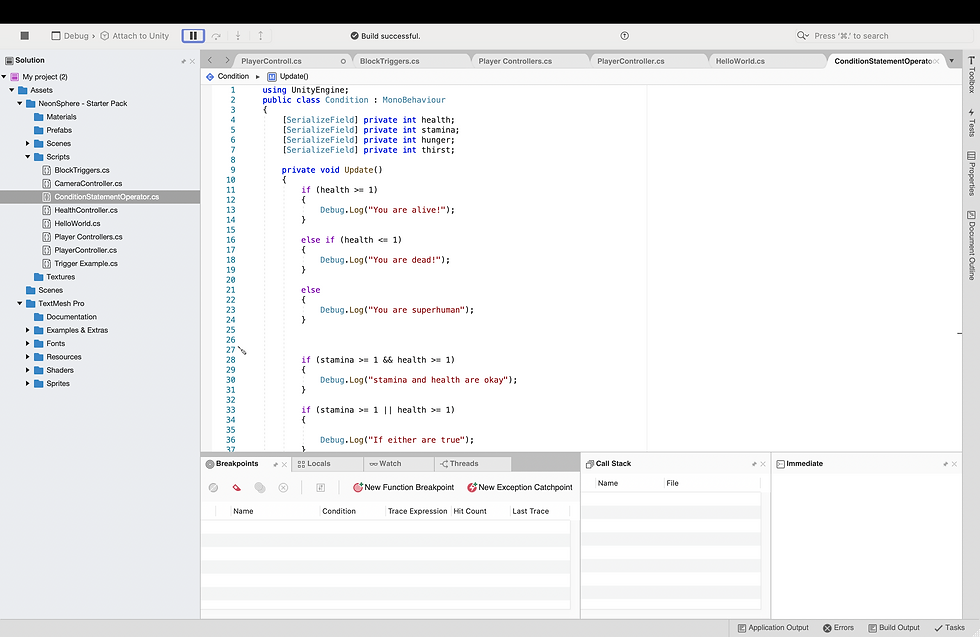Click the Step Over arrow icon
The width and height of the screenshot is (980, 637).
pyautogui.click(x=216, y=36)
